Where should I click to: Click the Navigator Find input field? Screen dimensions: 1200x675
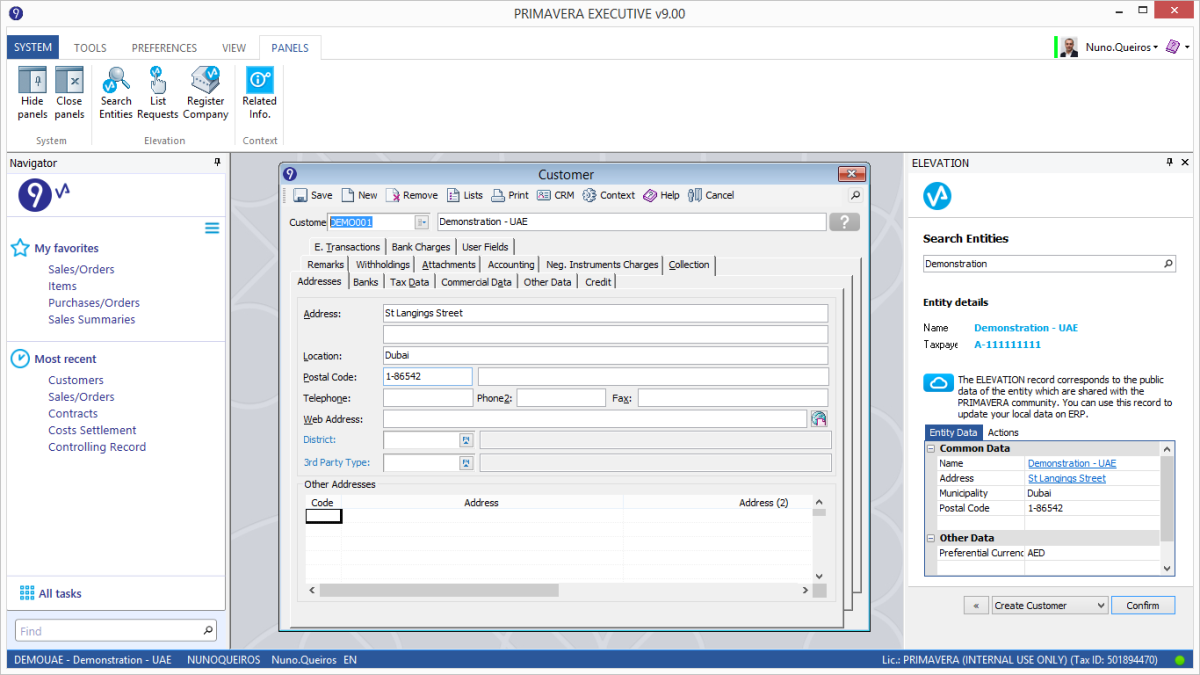[x=108, y=631]
